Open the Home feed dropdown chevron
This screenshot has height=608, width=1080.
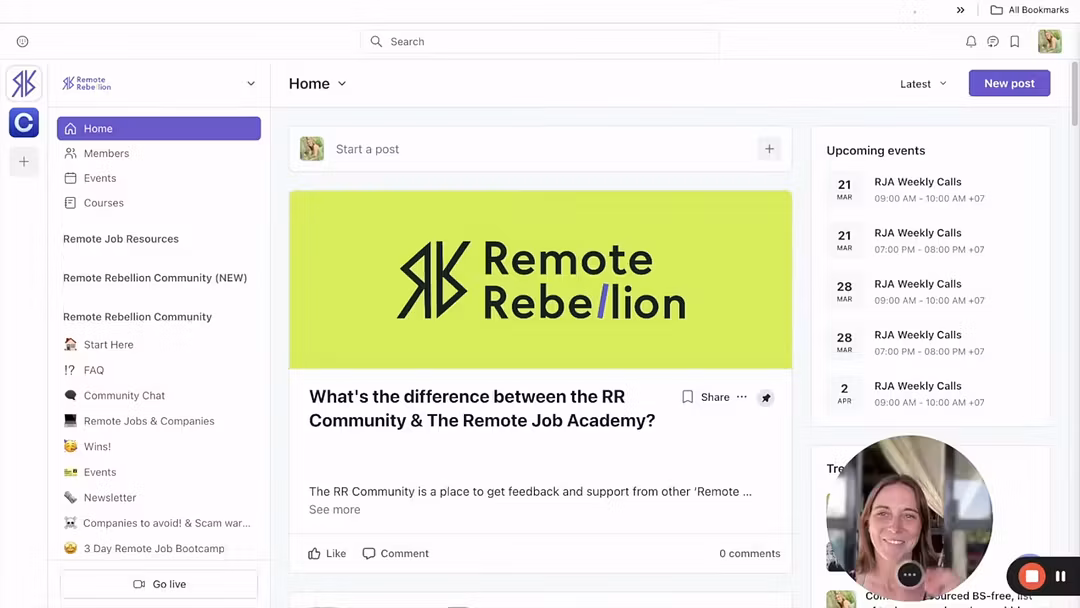pos(342,84)
